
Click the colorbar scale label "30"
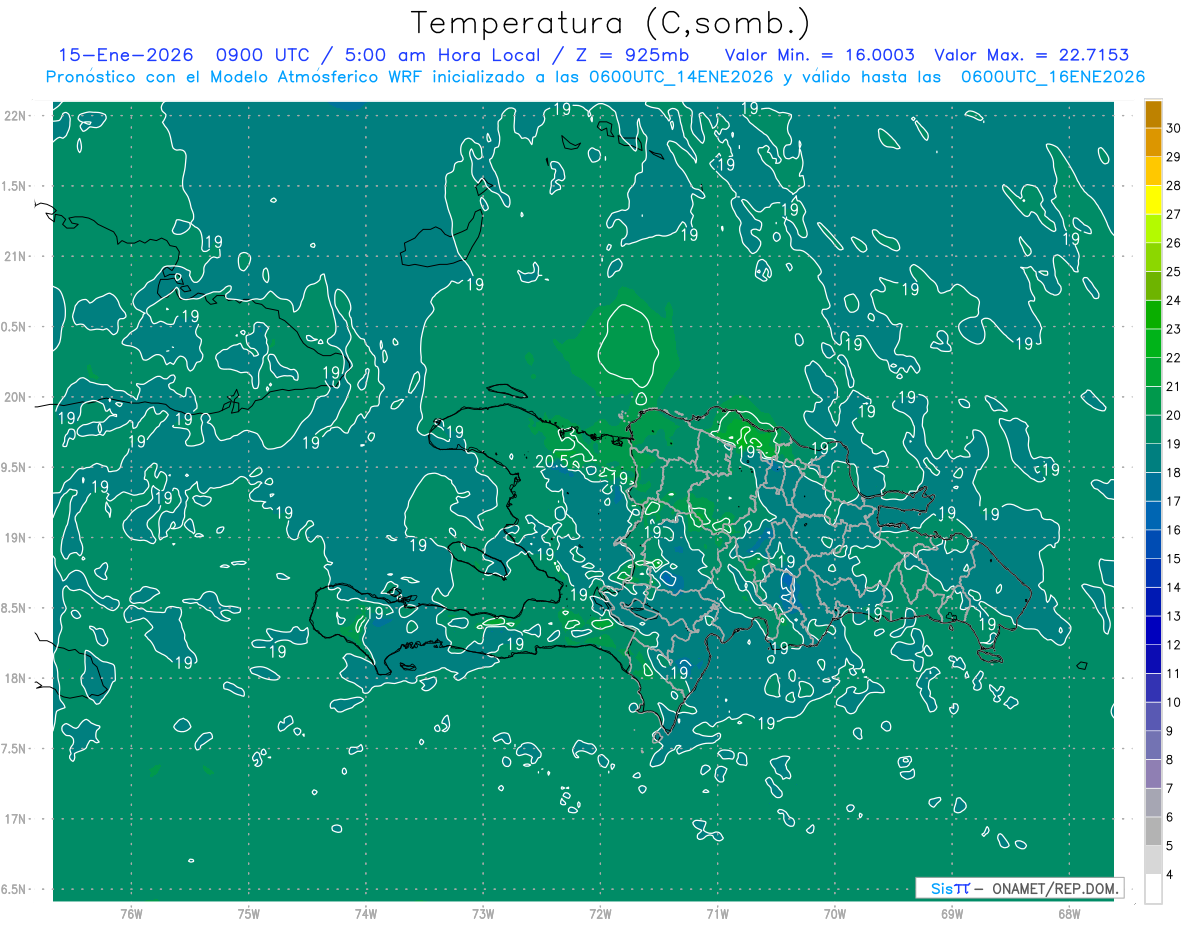click(1174, 127)
